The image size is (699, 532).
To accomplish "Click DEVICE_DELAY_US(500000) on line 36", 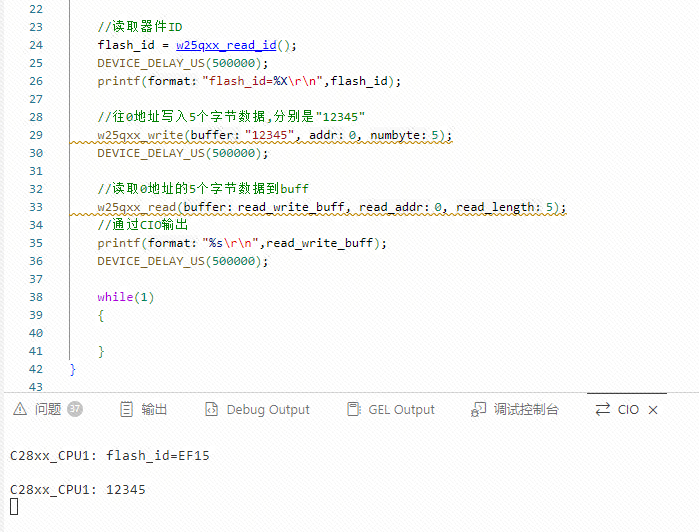I will coord(183,261).
